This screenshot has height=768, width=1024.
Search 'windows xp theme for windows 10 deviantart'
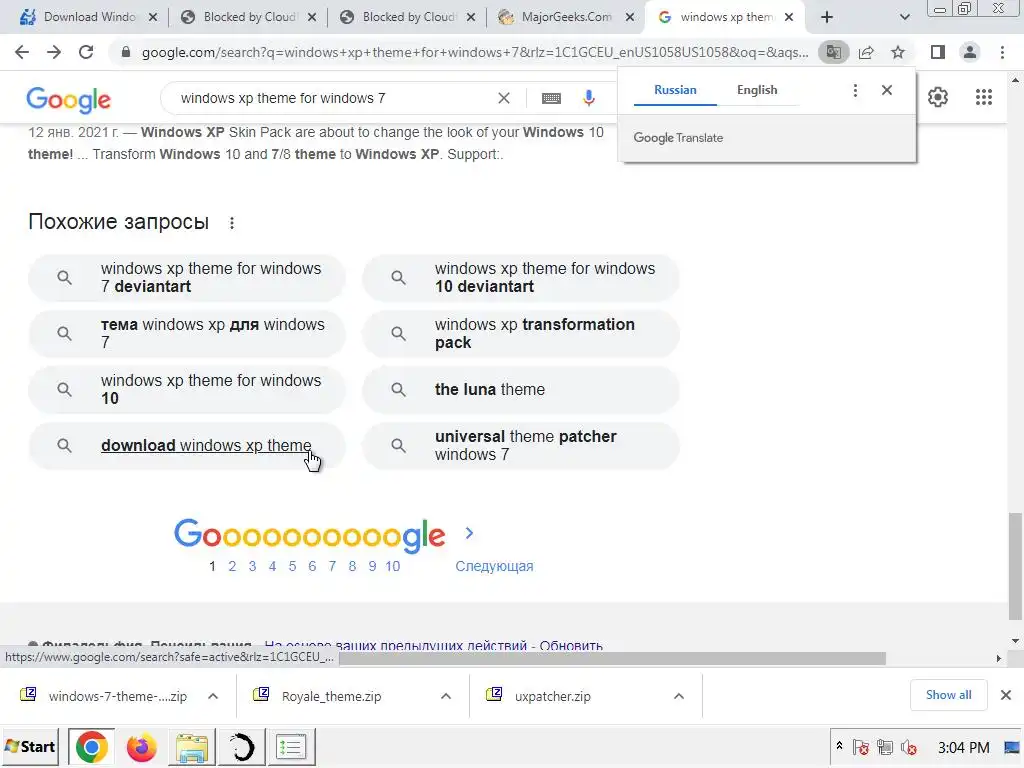point(520,278)
